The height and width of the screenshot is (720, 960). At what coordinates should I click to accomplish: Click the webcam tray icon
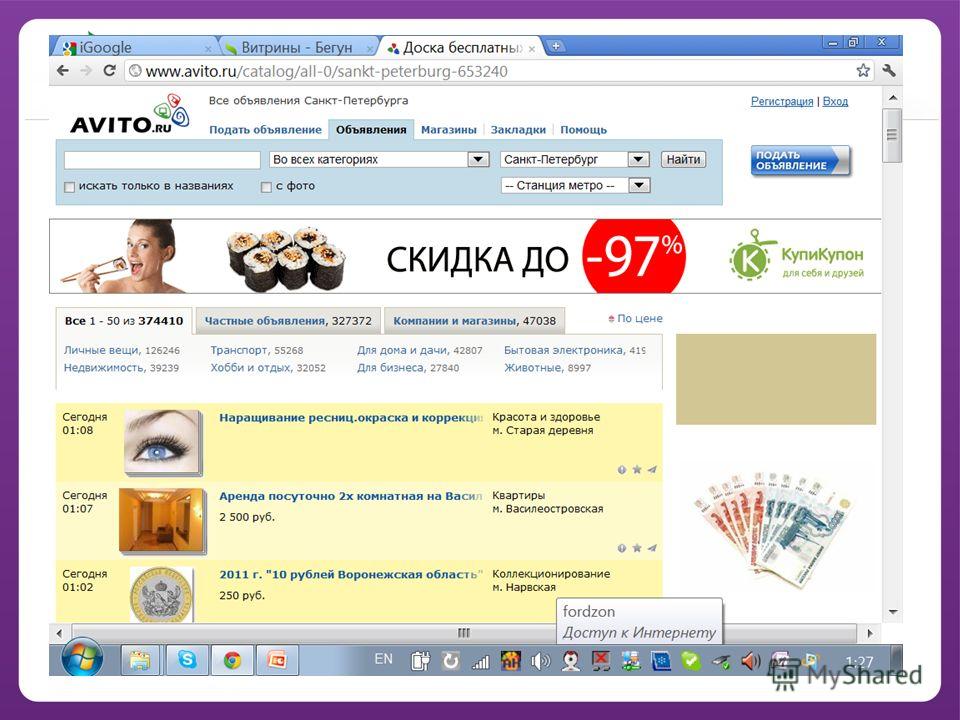(x=571, y=661)
